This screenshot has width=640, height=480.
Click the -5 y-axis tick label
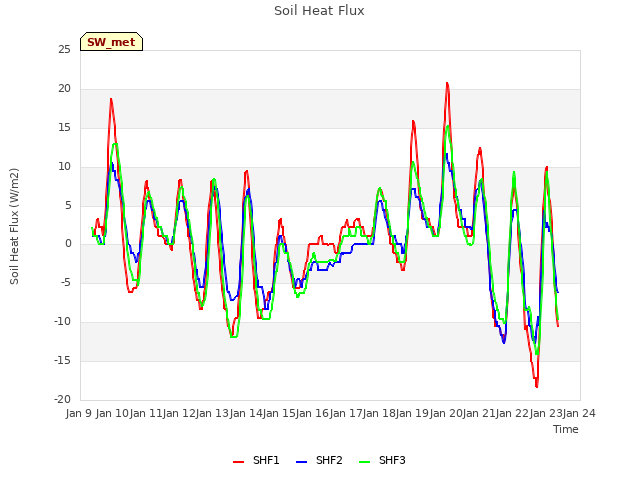click(x=66, y=283)
